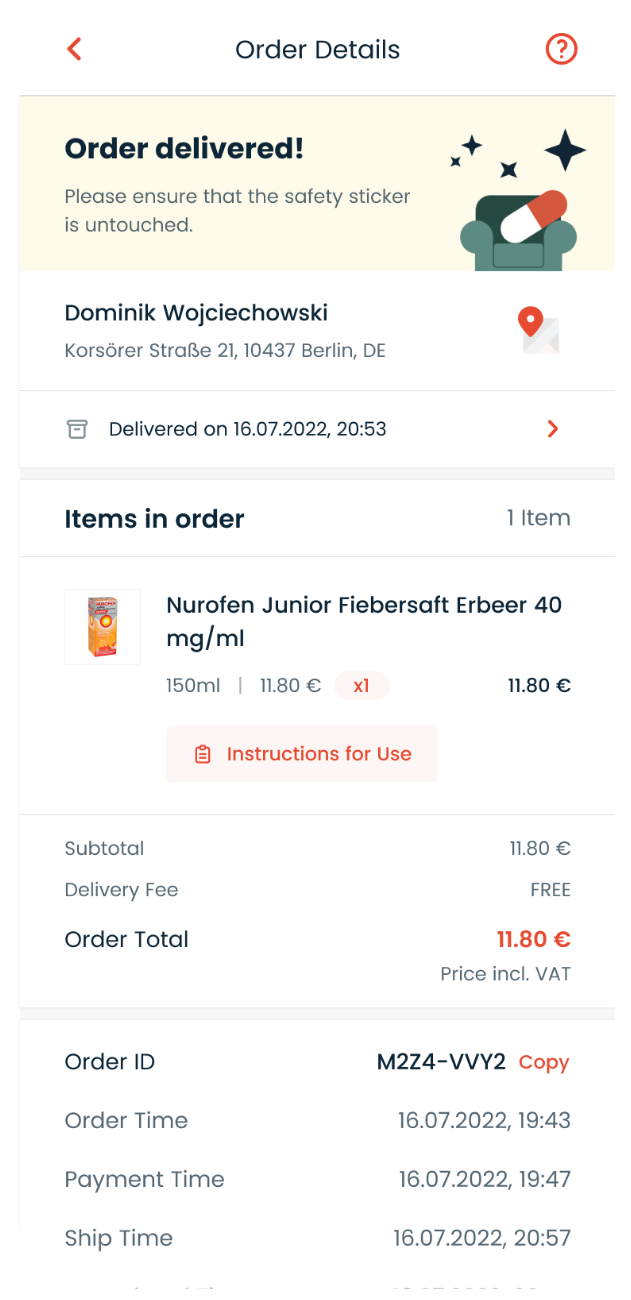The height and width of the screenshot is (1300, 631).
Task: Open the Delivered on 16.07.2022 row
Action: pos(247,429)
